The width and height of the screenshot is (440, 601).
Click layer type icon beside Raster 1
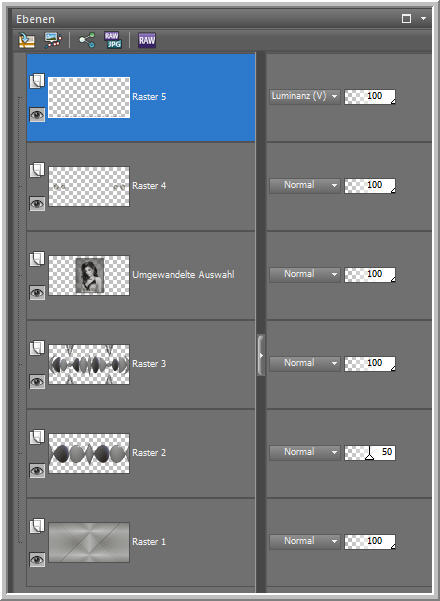(x=37, y=526)
